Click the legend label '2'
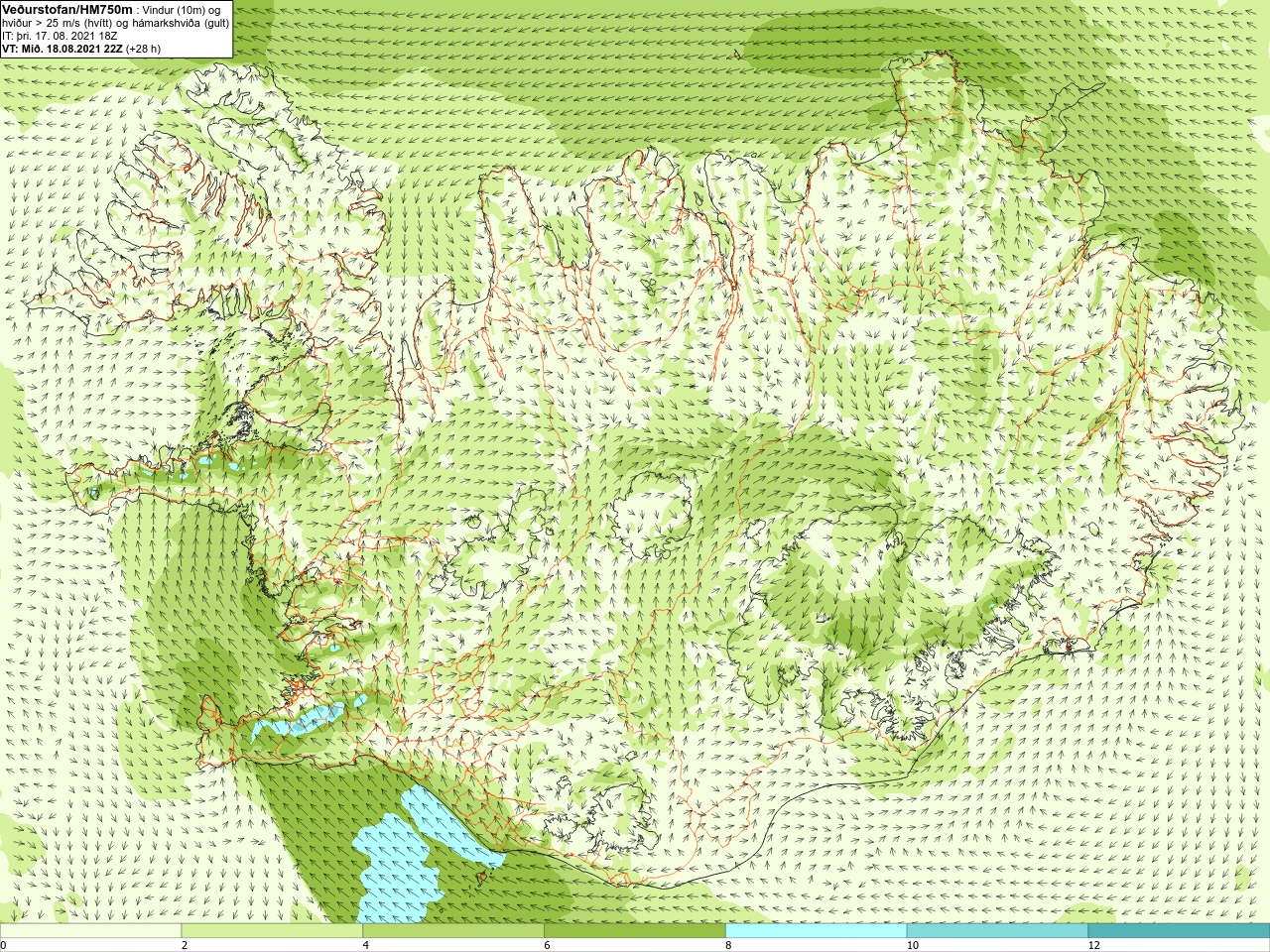The width and height of the screenshot is (1270, 952). pos(185,945)
